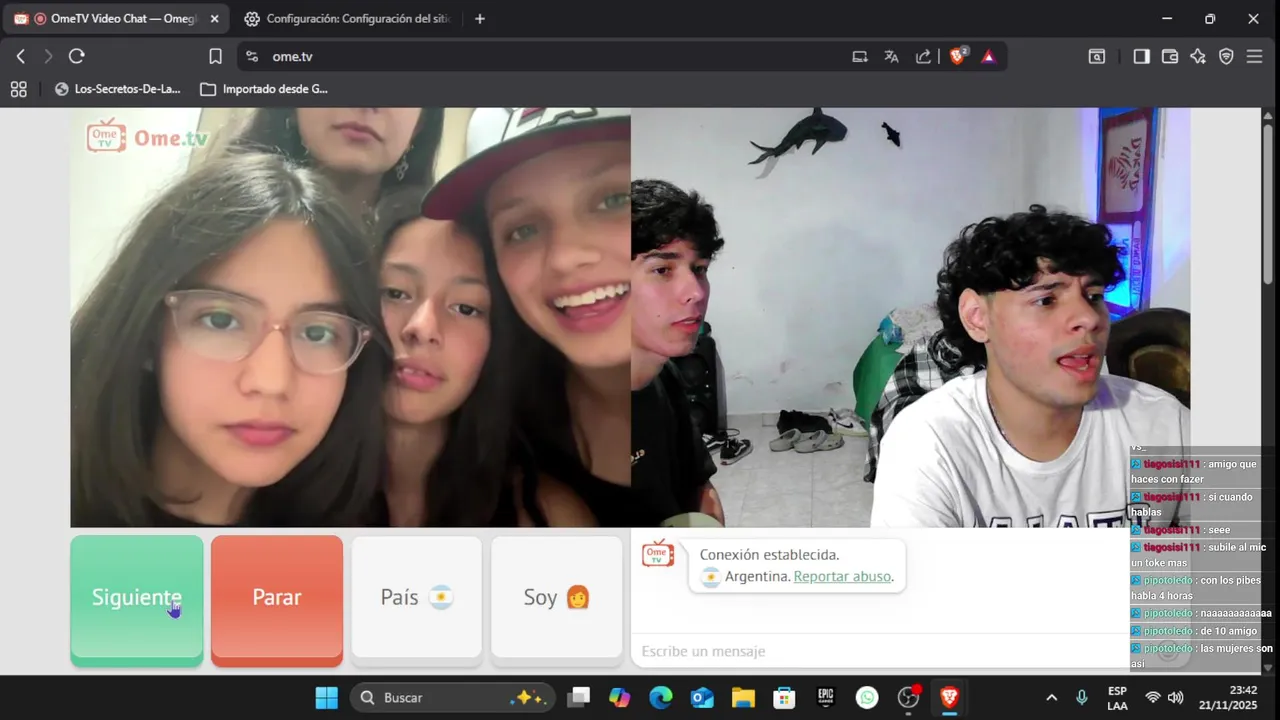Image resolution: width=1280 pixels, height=720 pixels.
Task: Go forward in browser history
Action: pos(48,57)
